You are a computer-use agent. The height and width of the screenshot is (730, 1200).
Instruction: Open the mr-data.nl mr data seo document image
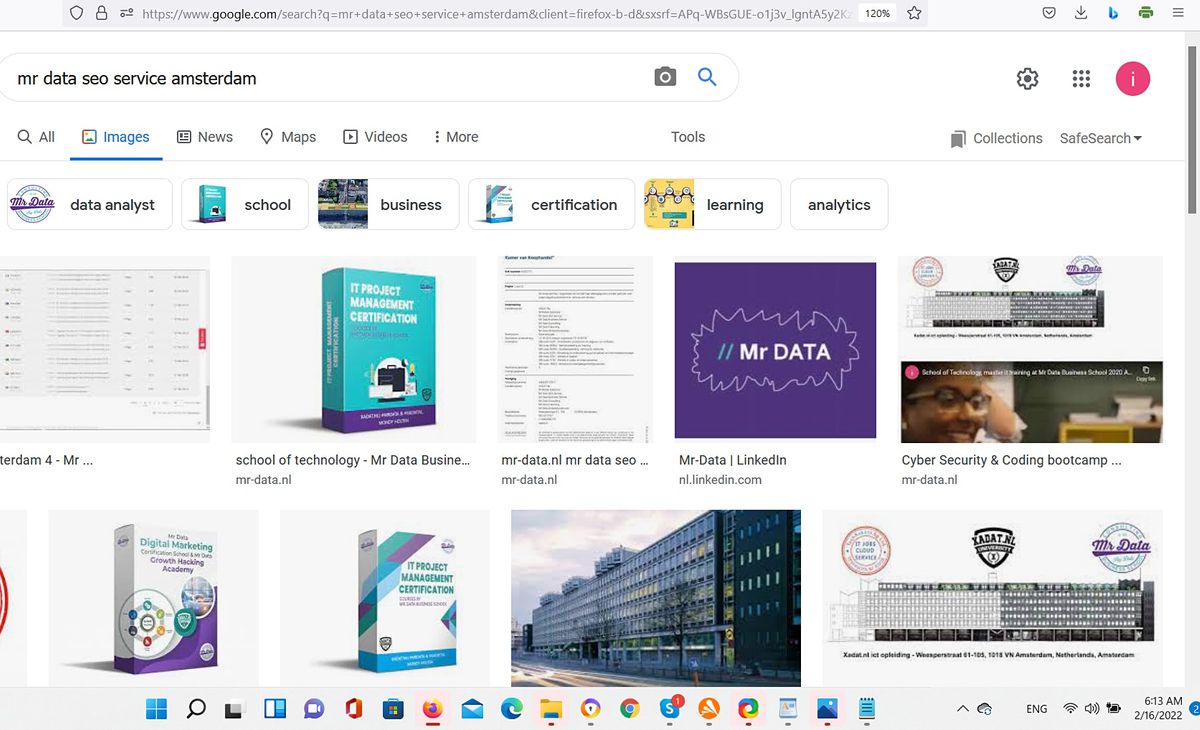pos(575,349)
